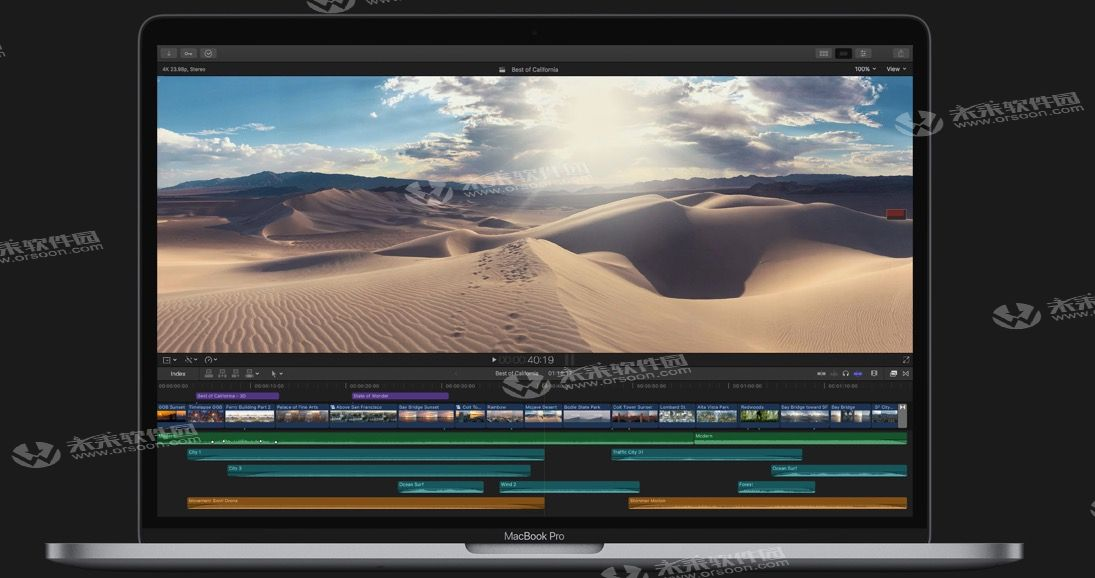
Task: Open the Effects browser icon
Action: (x=893, y=373)
